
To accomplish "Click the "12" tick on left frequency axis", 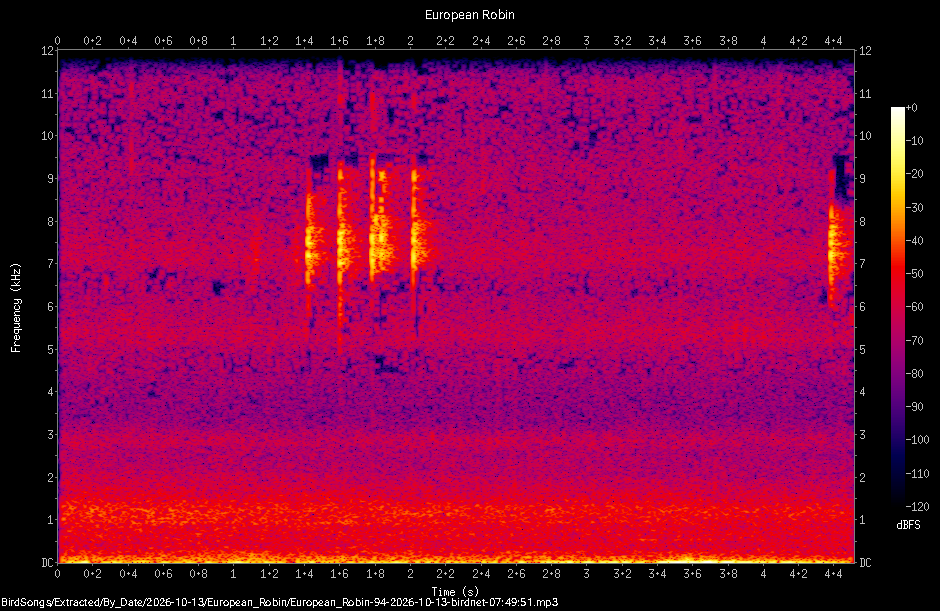I will 47,51.
